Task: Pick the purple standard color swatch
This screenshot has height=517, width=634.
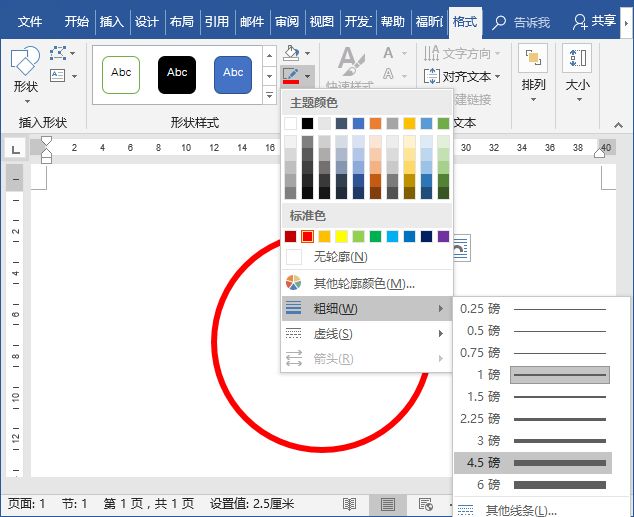Action: [x=443, y=236]
